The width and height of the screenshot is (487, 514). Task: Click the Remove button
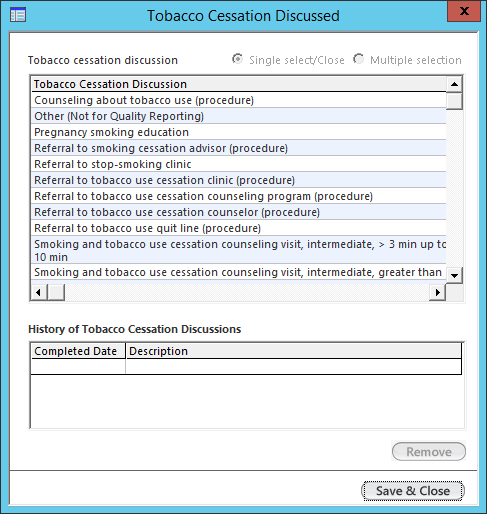[429, 452]
